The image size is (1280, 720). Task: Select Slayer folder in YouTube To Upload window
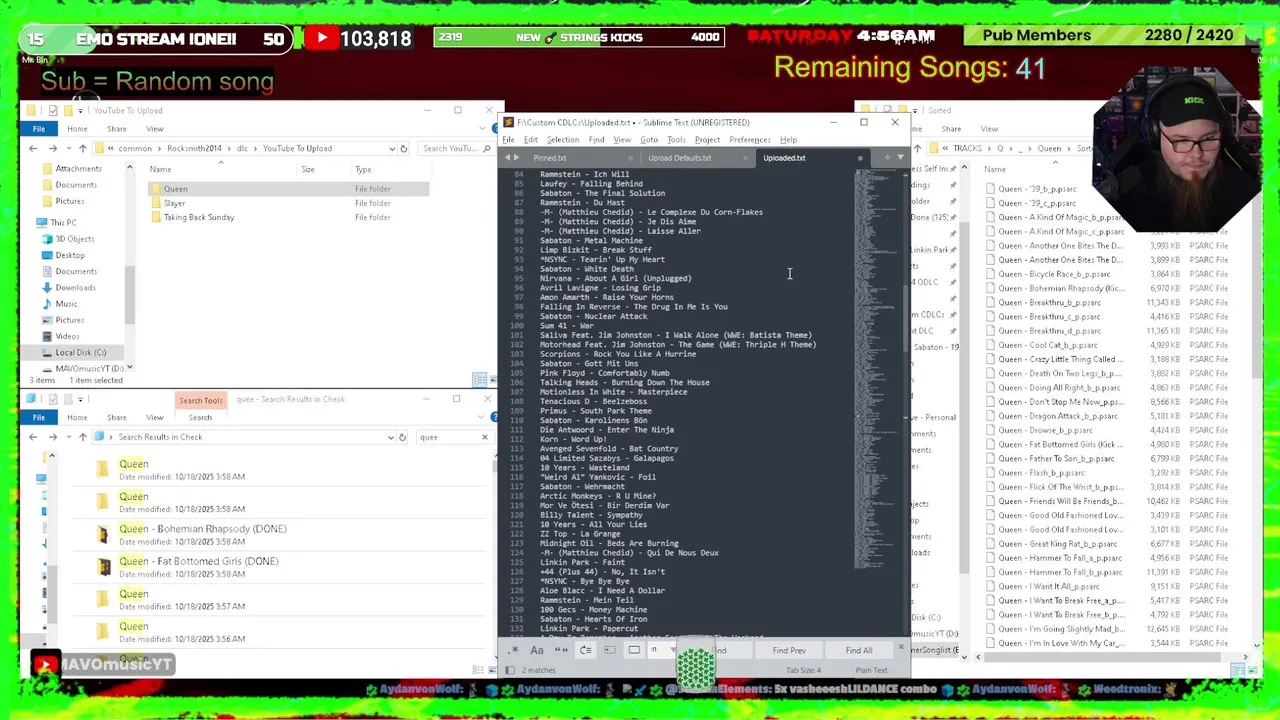[x=175, y=203]
